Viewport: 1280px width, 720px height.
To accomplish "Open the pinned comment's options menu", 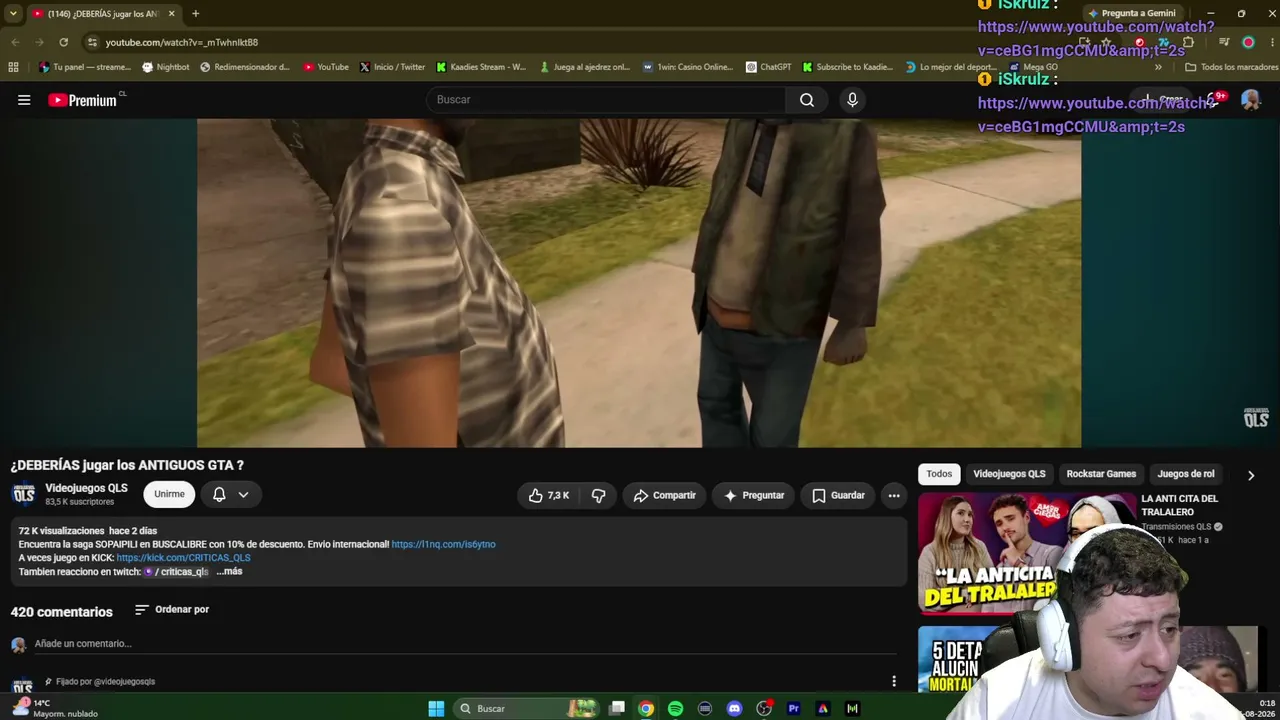I will 894,681.
